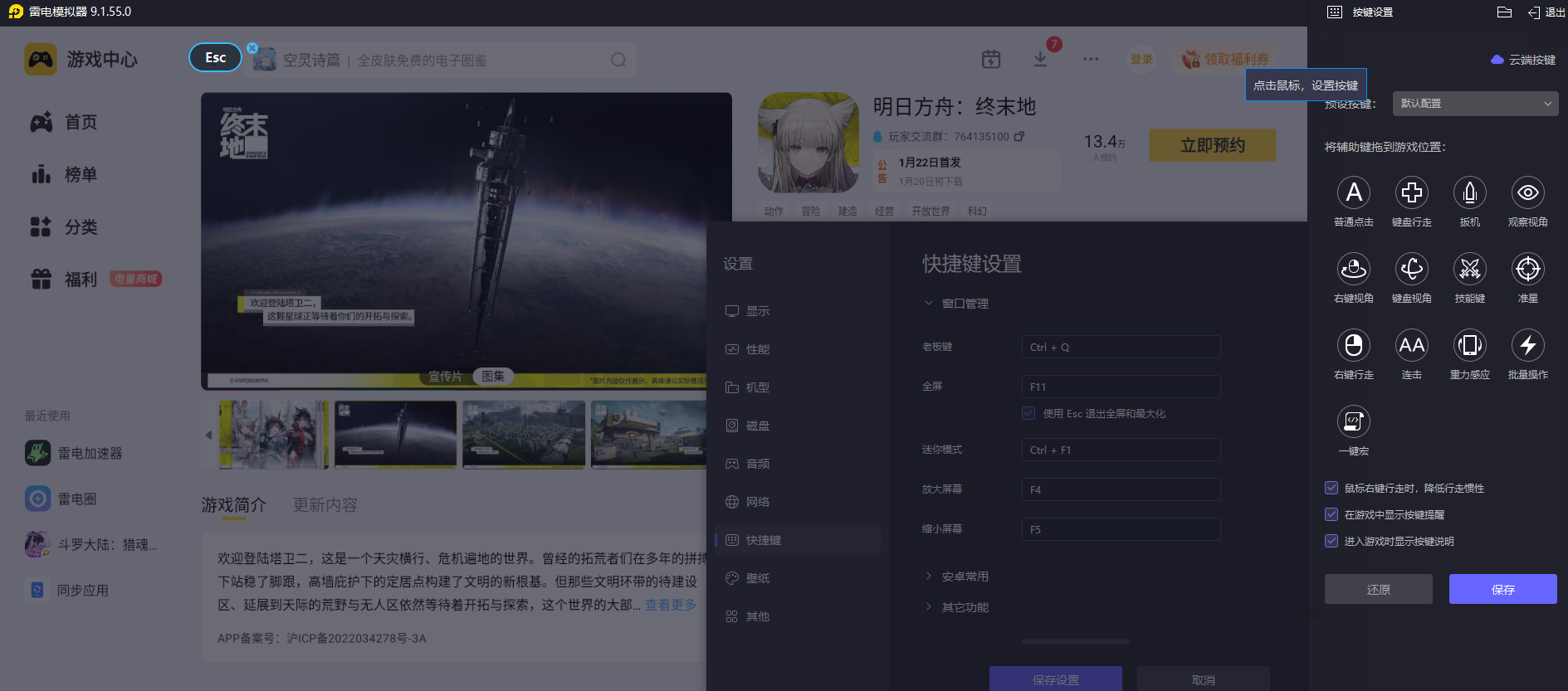Expand the 安卓常用 section
Image resolution: width=1568 pixels, height=691 pixels.
964,577
